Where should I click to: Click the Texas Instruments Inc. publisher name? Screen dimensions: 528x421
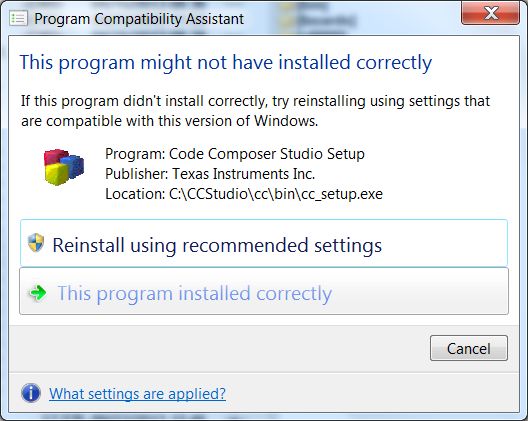[x=243, y=174]
